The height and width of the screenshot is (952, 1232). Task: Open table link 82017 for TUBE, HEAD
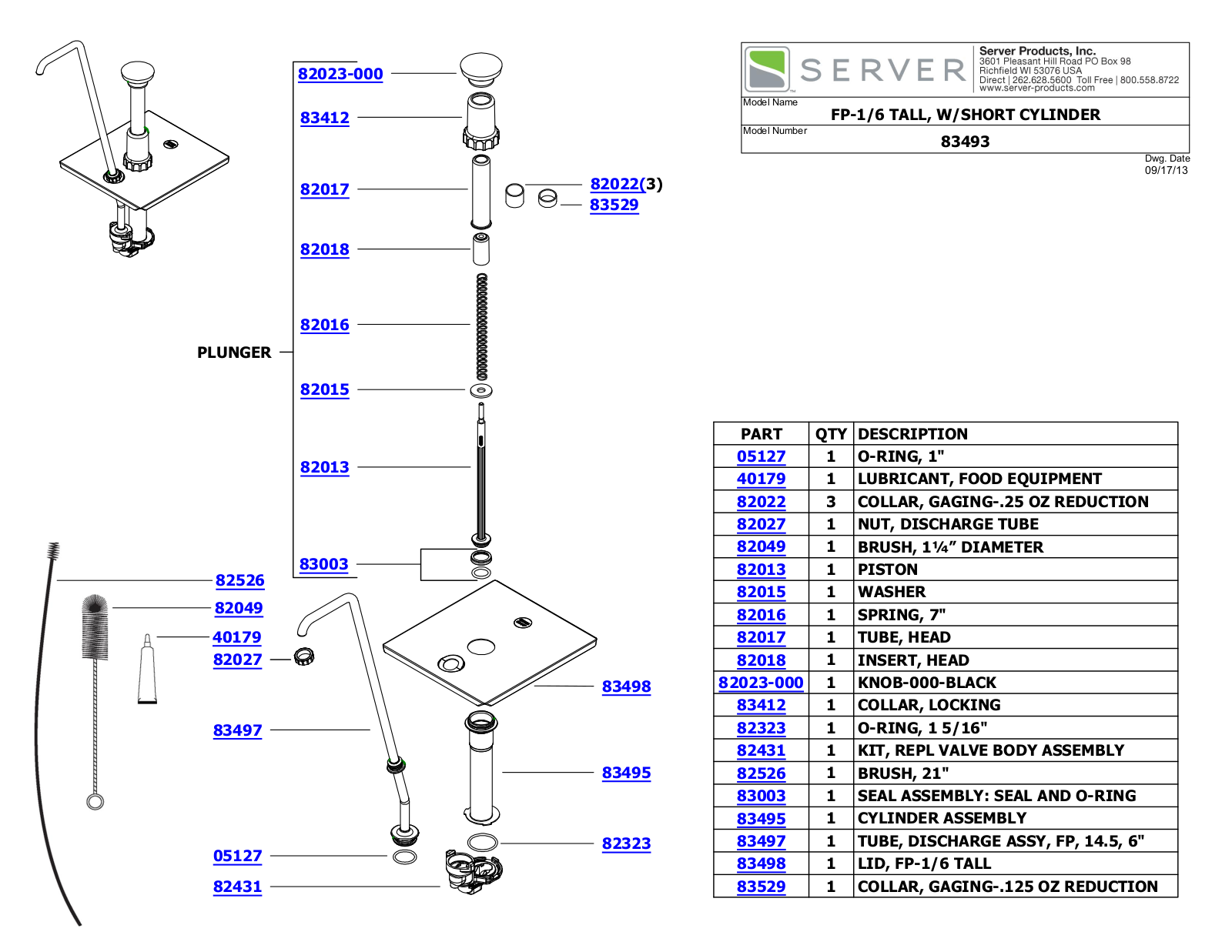762,637
